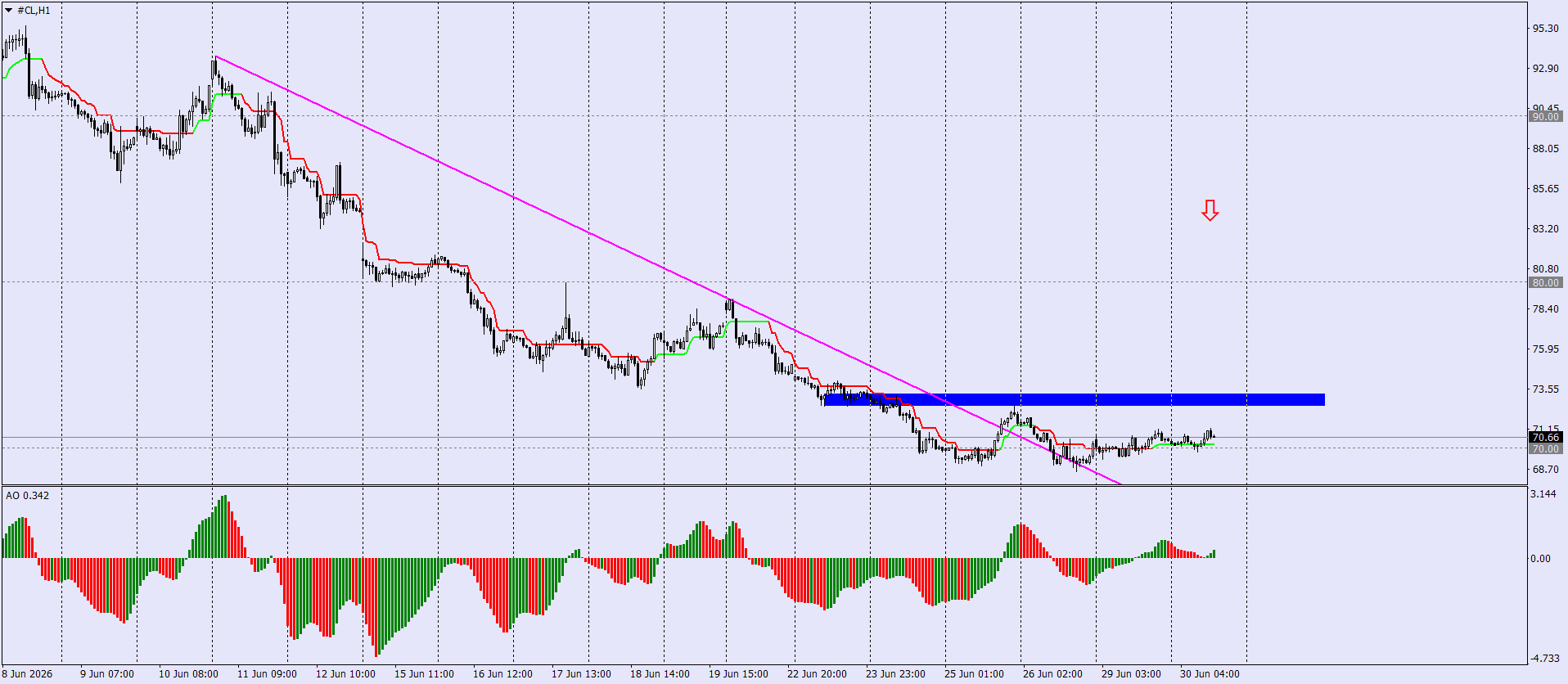
Task: Click the 22 Jun 20:00 time label
Action: (817, 674)
